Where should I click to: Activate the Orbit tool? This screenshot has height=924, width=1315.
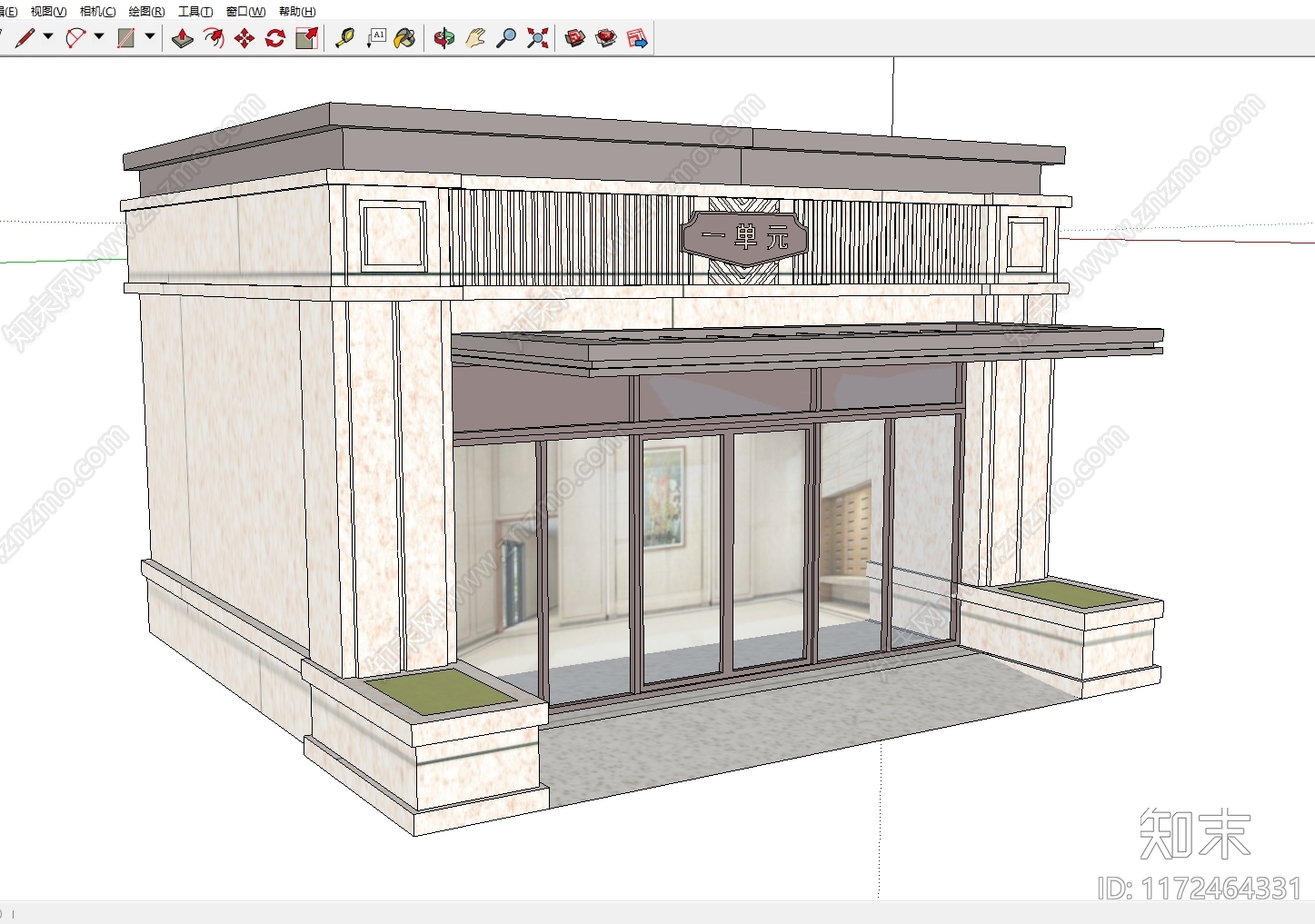443,38
